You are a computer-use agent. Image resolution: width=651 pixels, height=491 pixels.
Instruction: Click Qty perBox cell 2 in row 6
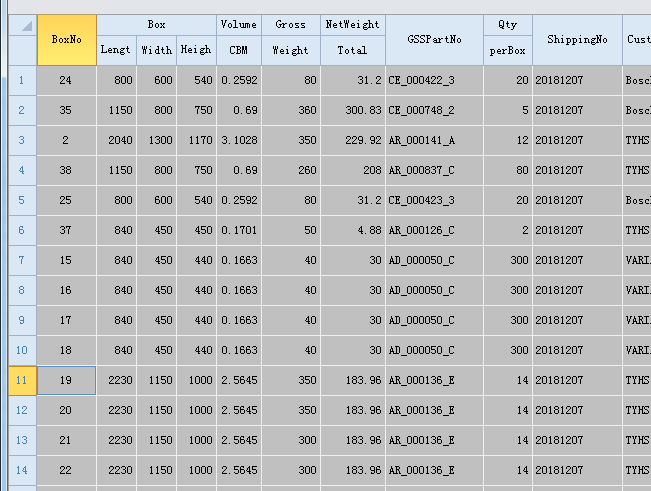(508, 230)
